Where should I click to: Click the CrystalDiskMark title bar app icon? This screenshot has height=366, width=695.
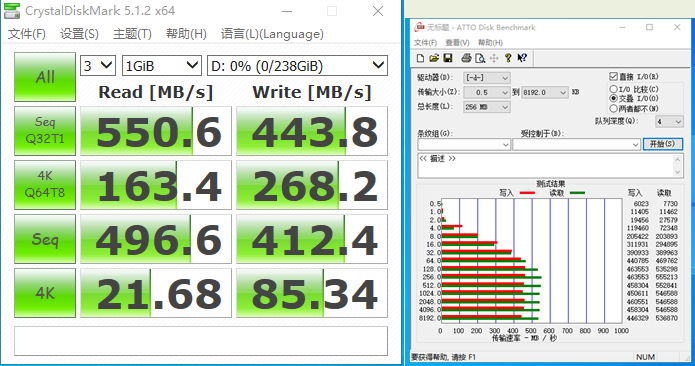tap(12, 11)
